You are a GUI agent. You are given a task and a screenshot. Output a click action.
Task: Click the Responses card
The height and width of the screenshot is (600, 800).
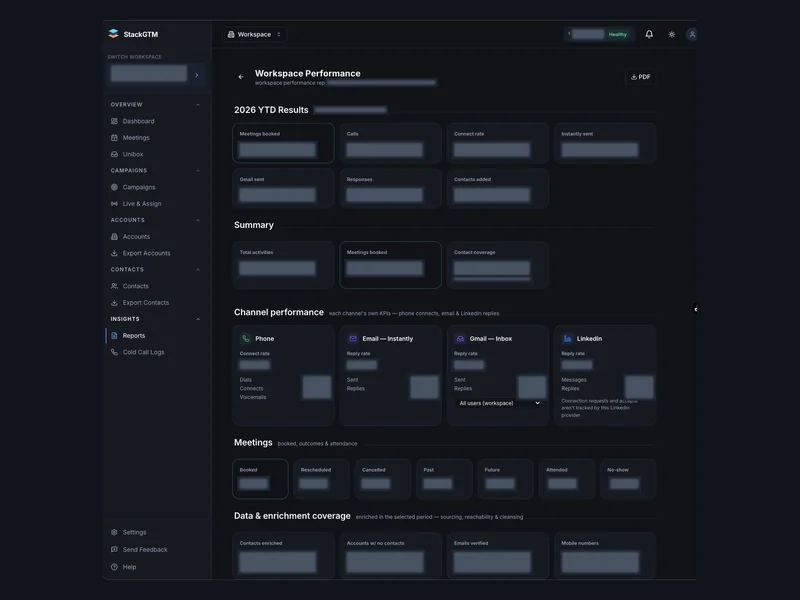point(390,188)
